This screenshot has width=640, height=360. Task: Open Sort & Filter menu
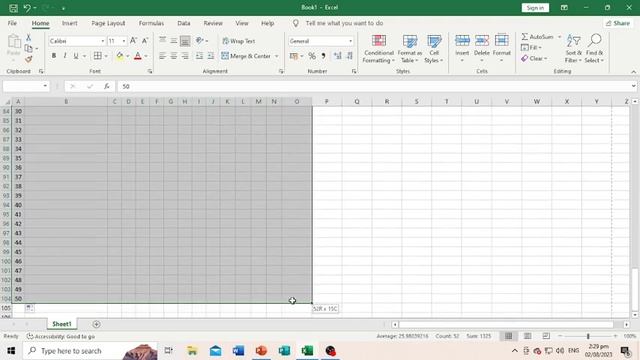tap(573, 49)
